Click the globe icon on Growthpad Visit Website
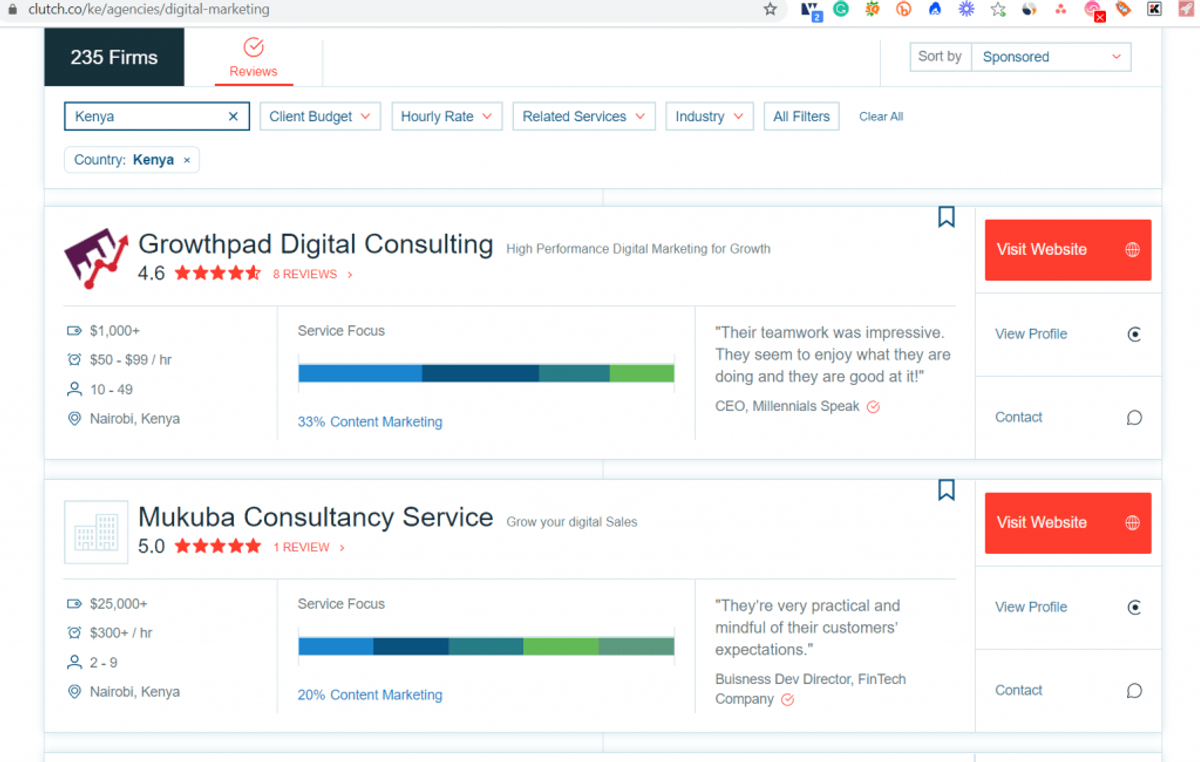 1132,250
